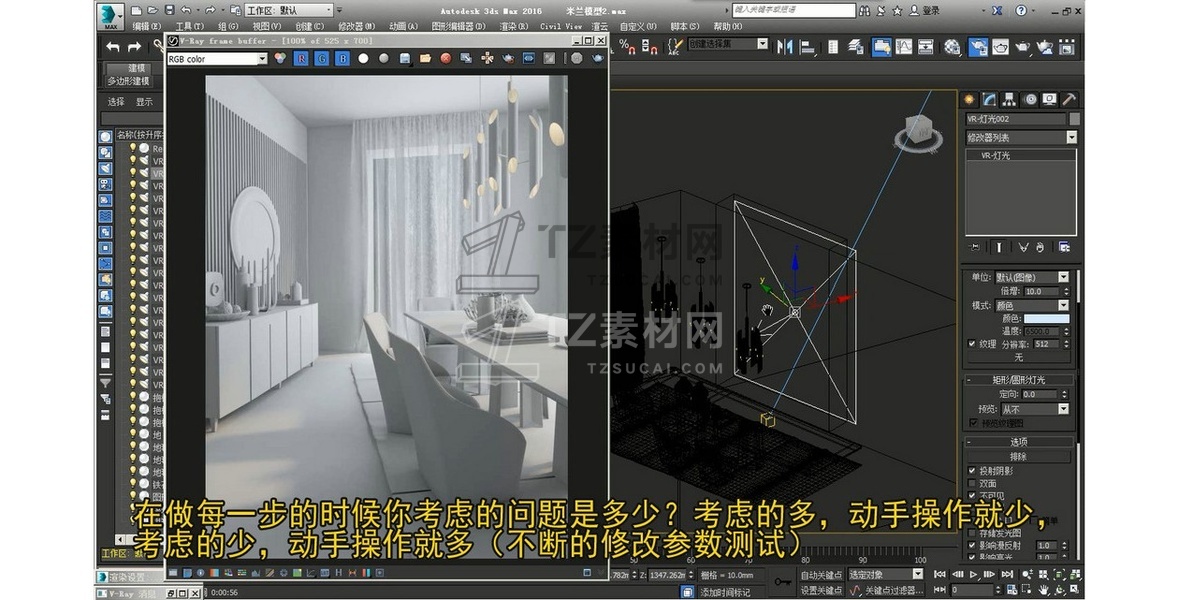1179x600 pixels.
Task: Click the 倍增 multiplier value field
Action: (1041, 291)
